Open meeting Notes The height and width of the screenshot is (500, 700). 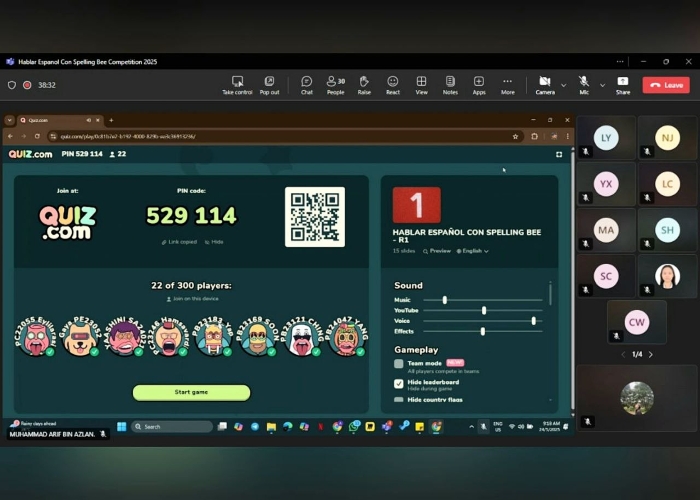450,85
